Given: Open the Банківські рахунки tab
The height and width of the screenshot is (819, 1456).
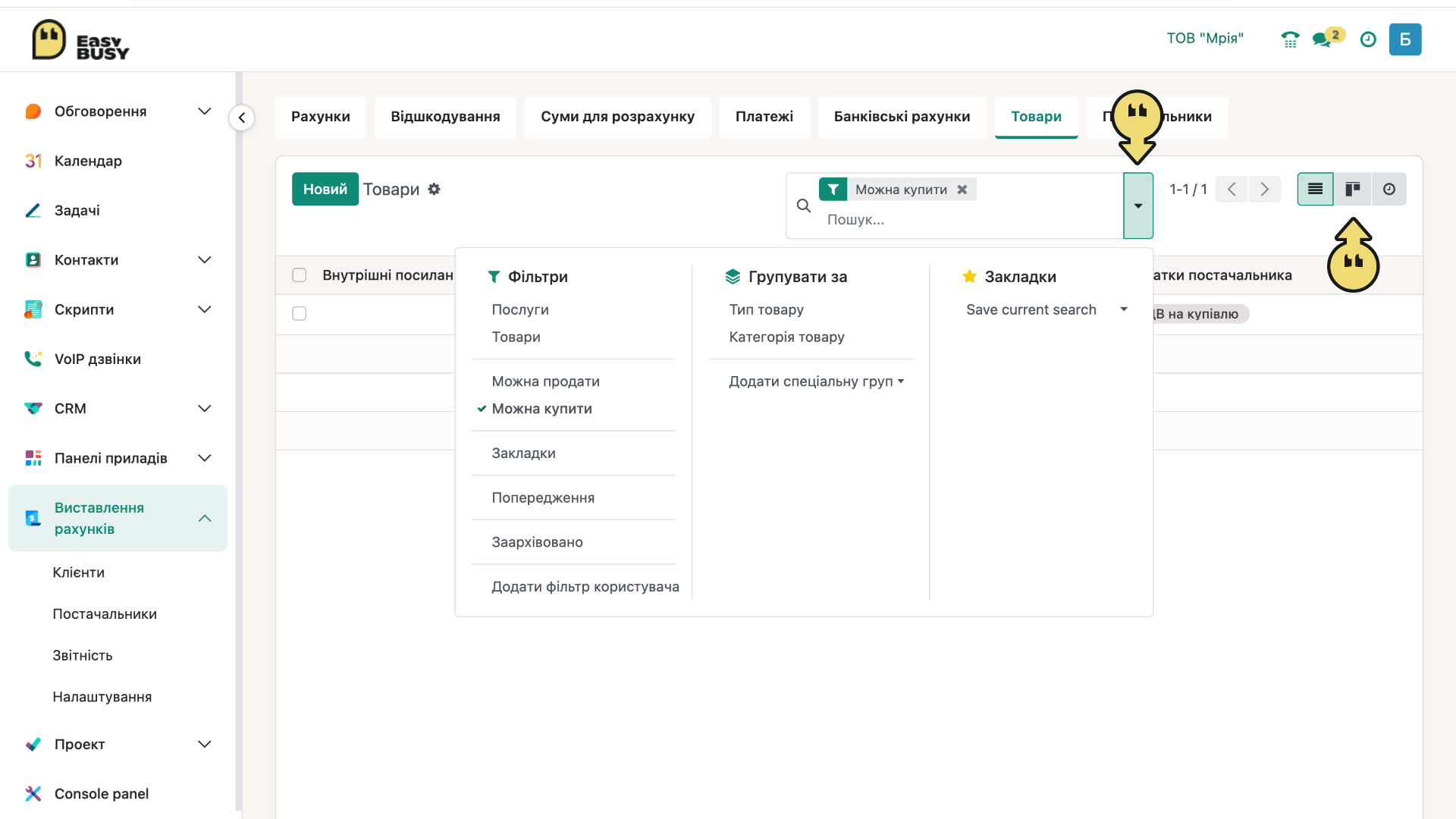Looking at the screenshot, I should [x=902, y=117].
